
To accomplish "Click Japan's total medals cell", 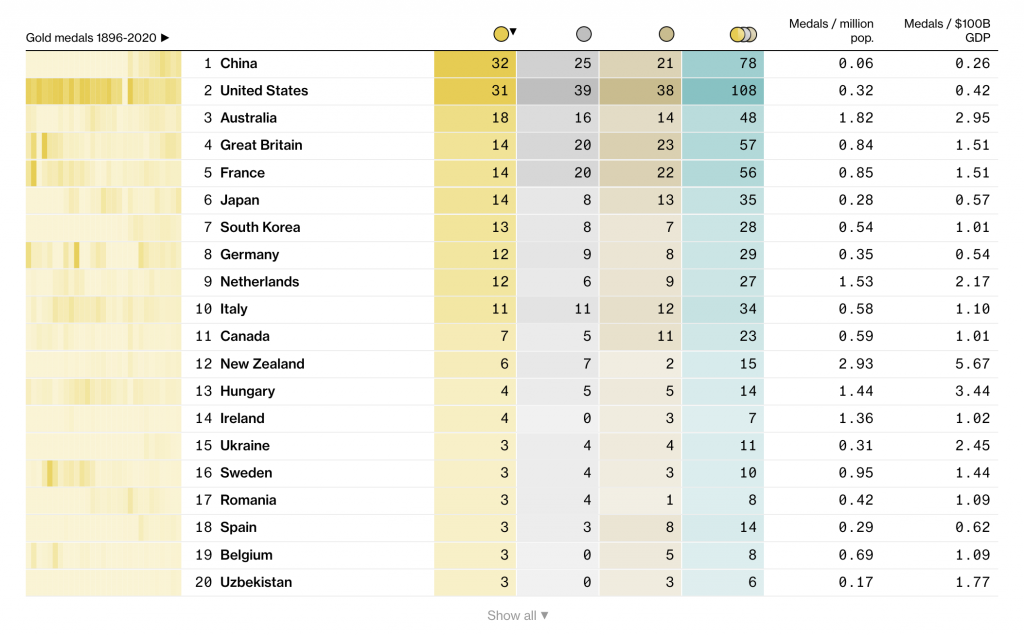I will [722, 199].
